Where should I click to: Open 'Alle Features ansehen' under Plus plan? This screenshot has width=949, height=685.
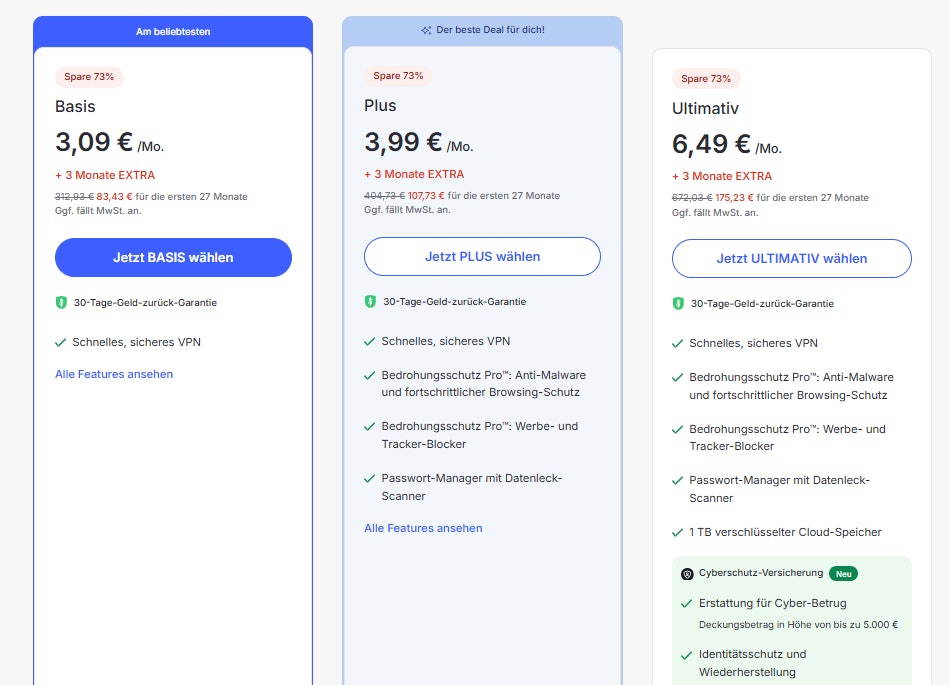423,528
